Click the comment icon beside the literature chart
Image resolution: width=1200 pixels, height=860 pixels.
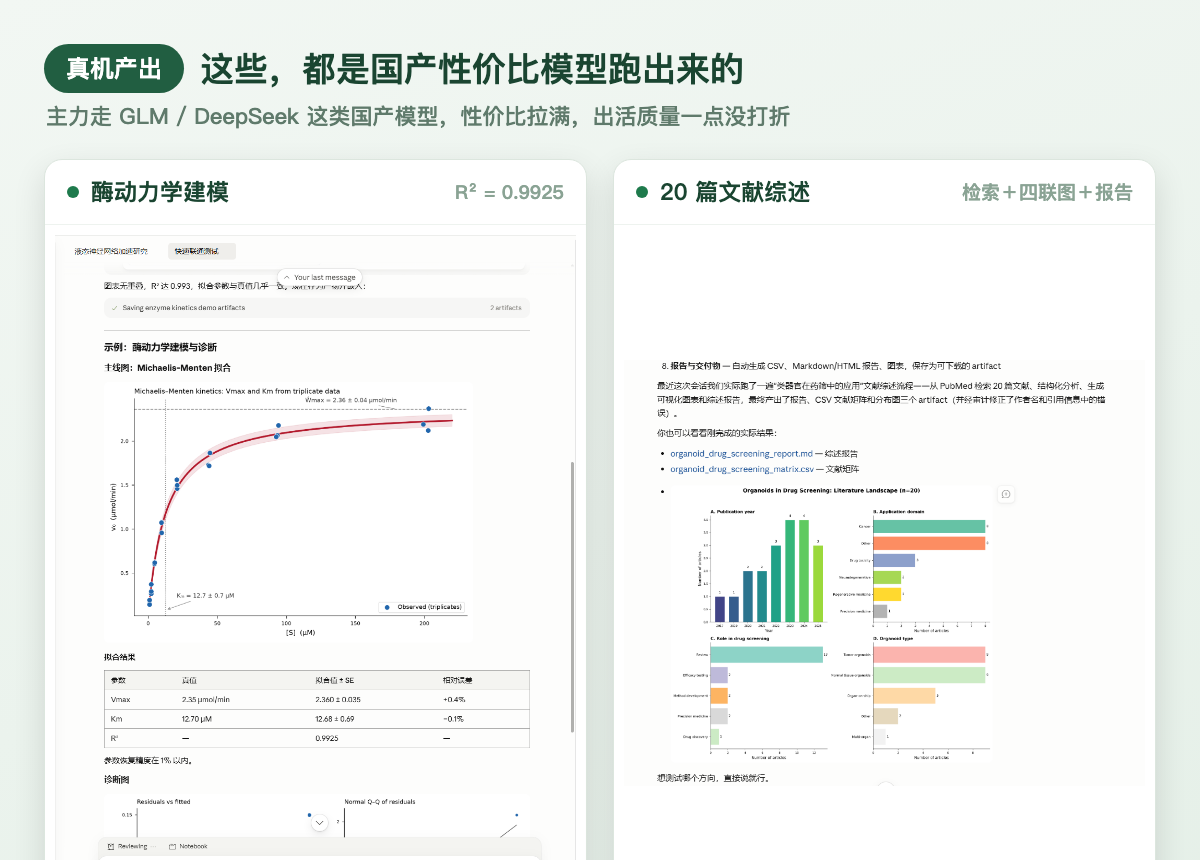pyautogui.click(x=1005, y=494)
